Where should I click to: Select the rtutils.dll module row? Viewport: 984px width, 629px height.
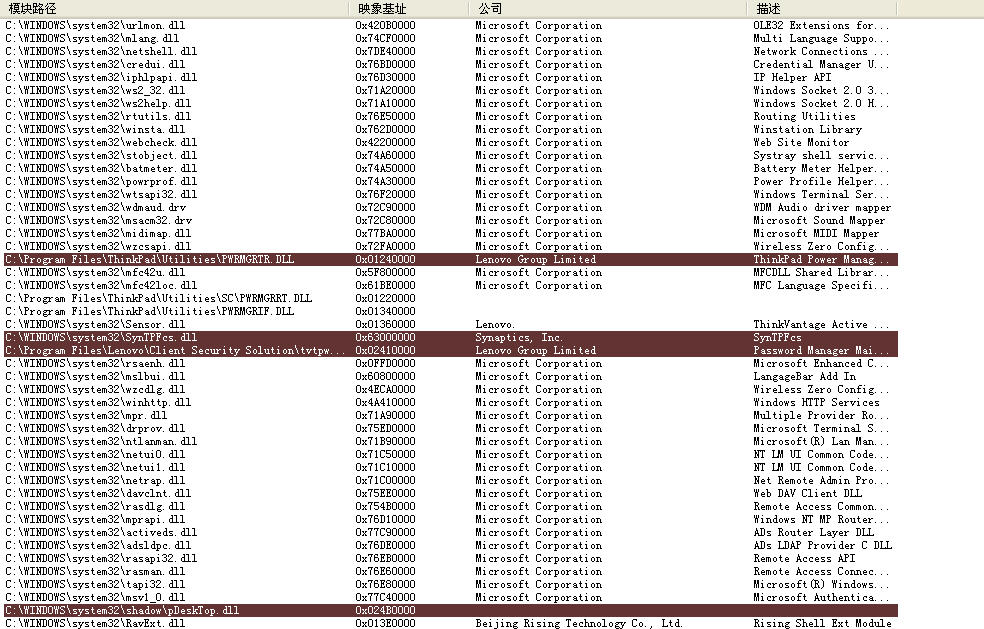click(451, 116)
